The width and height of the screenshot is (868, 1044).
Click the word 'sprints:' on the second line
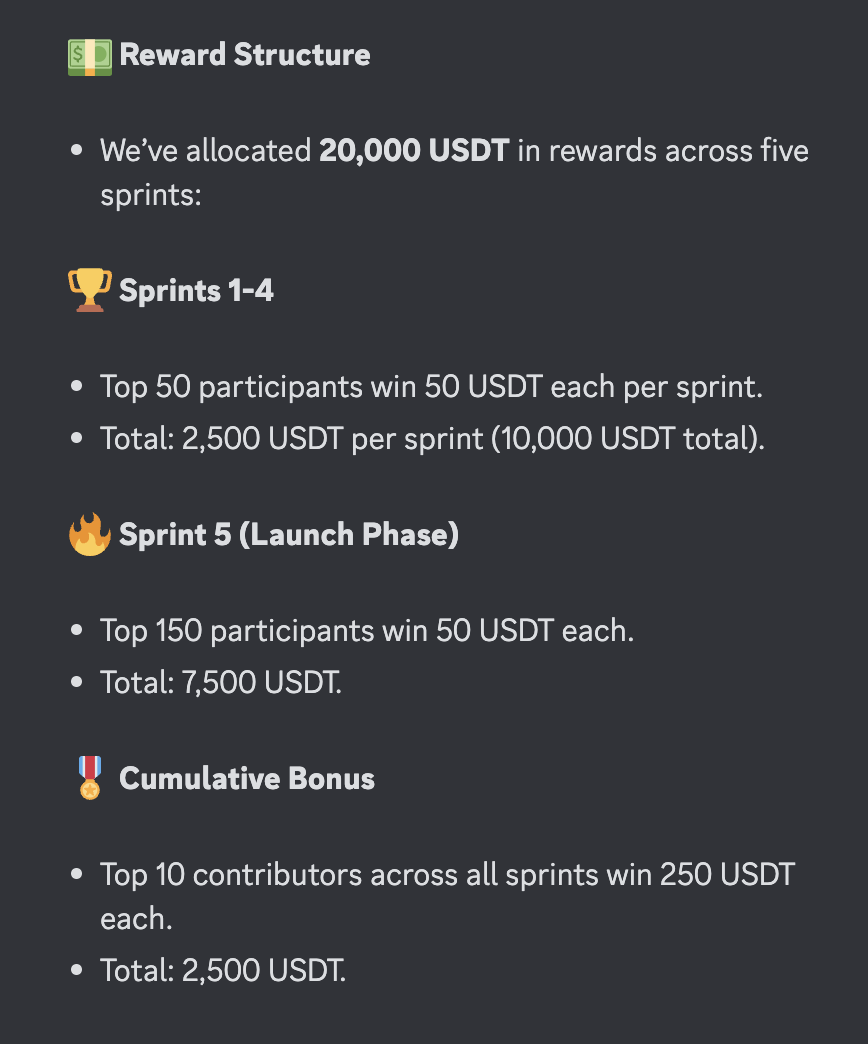tap(150, 196)
